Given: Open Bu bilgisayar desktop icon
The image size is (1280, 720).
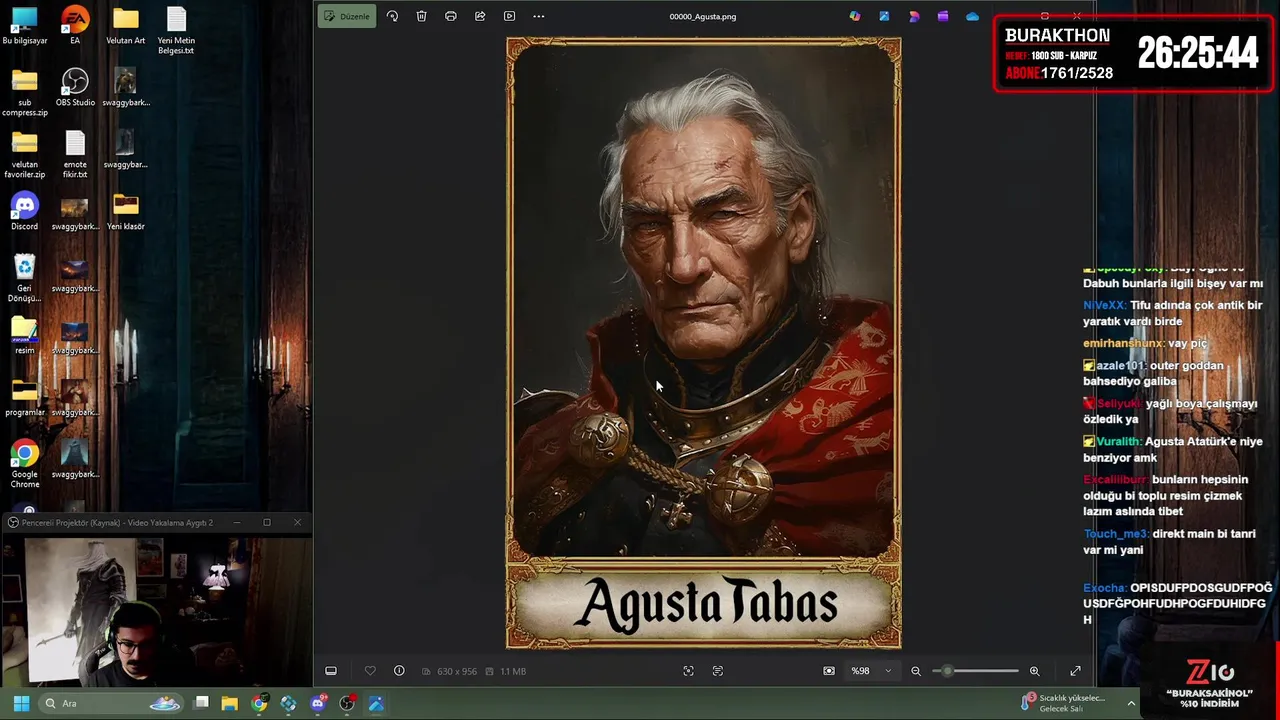Looking at the screenshot, I should click(x=25, y=27).
